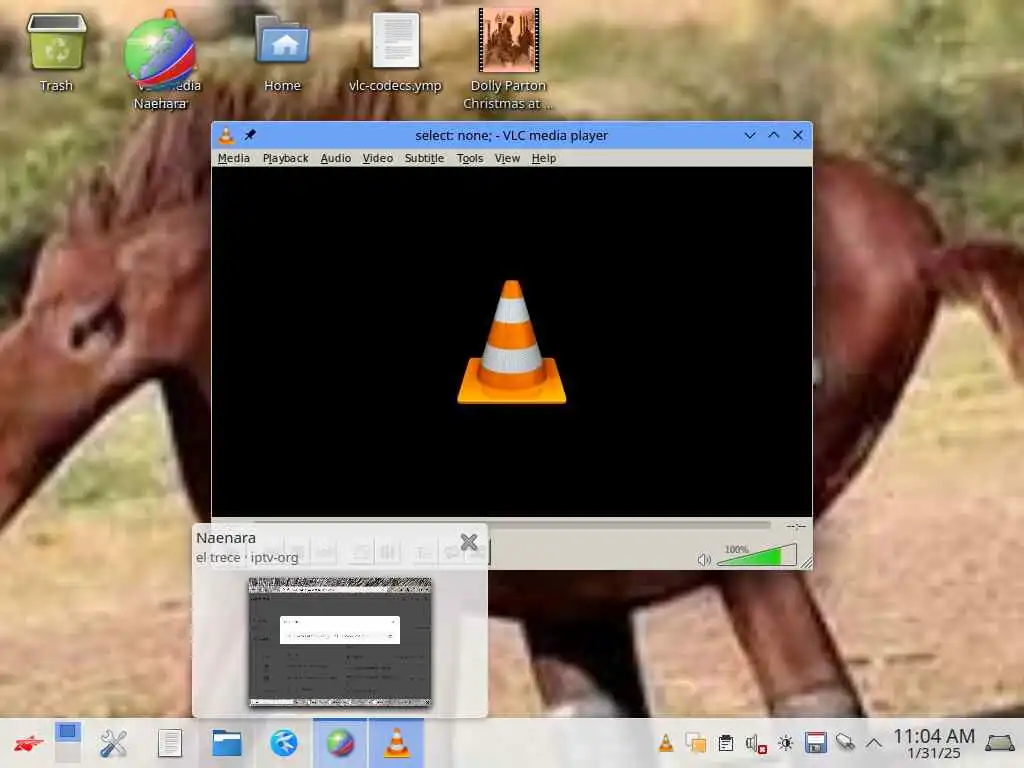Adjust the VLC volume slider at 100%
This screenshot has width=1024, height=768.
(x=756, y=556)
